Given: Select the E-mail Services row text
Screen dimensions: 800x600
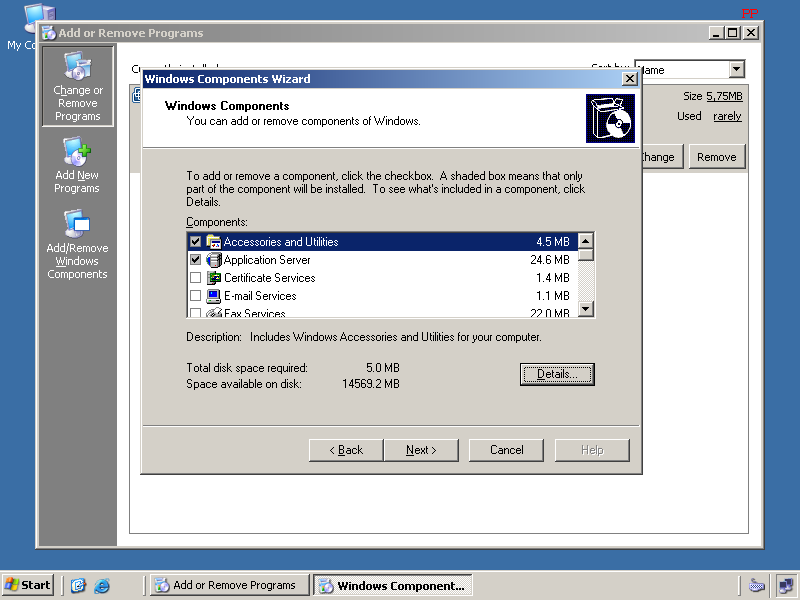Looking at the screenshot, I should pyautogui.click(x=260, y=296).
